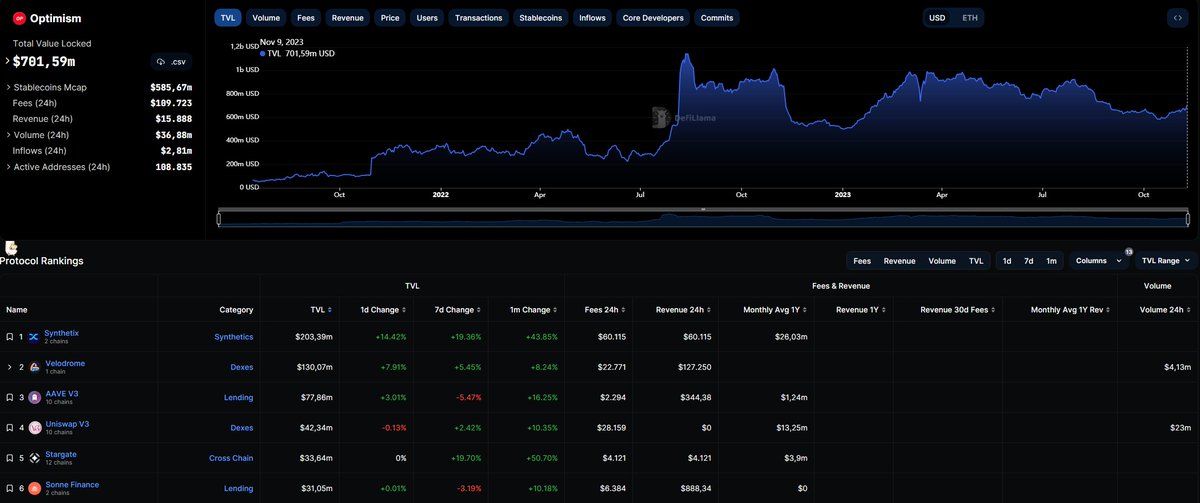This screenshot has height=503, width=1200.
Task: Toggle the Users chart metric
Action: coord(427,18)
